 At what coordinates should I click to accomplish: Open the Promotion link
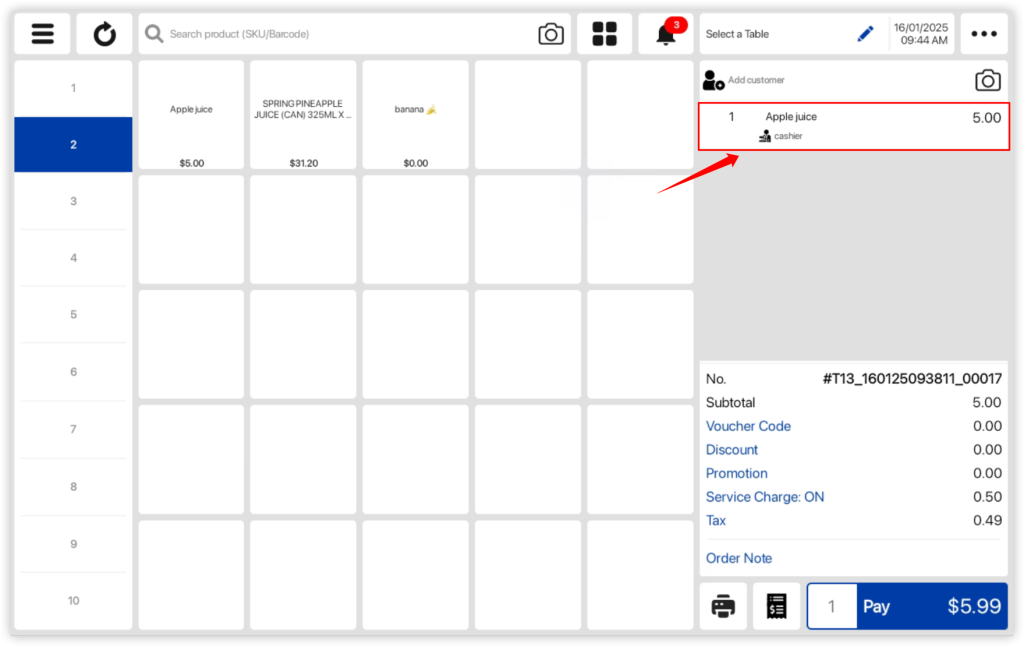click(737, 474)
